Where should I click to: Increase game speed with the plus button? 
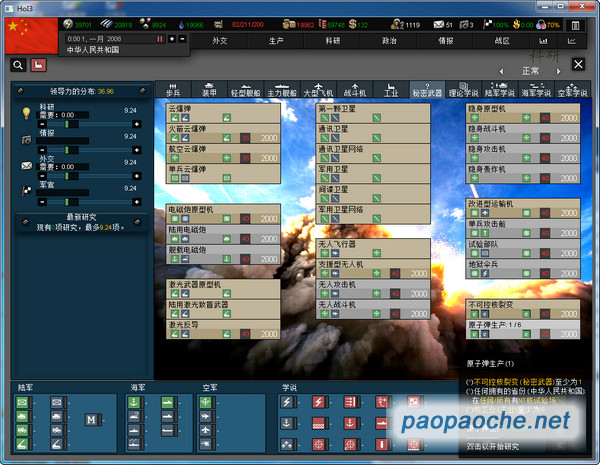pos(172,39)
